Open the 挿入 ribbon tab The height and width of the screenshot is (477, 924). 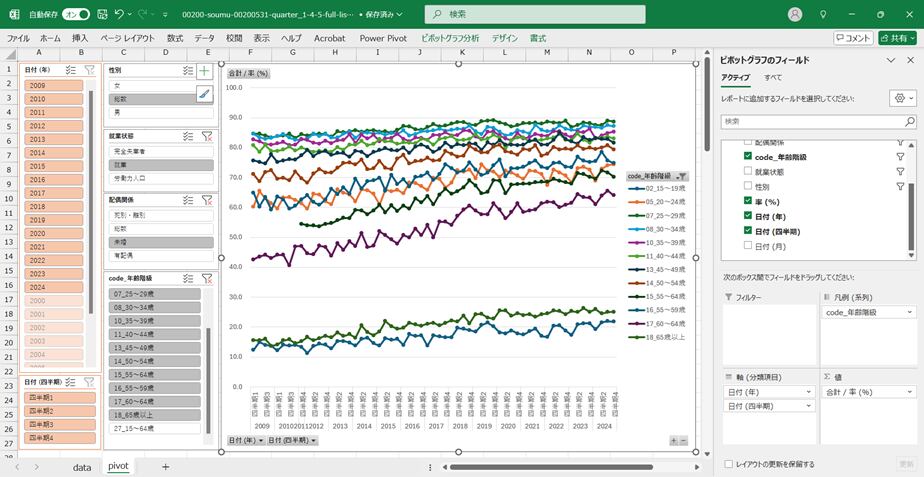[80, 38]
